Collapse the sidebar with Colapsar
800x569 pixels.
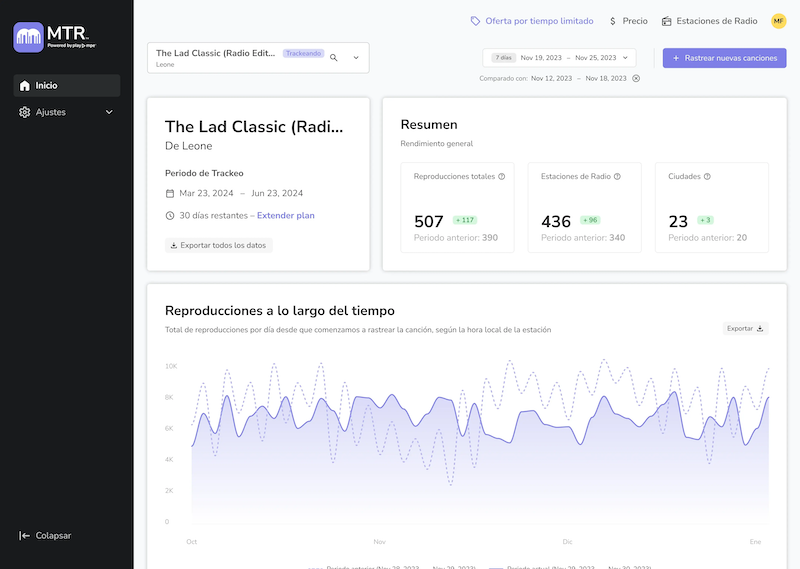pyautogui.click(x=45, y=535)
